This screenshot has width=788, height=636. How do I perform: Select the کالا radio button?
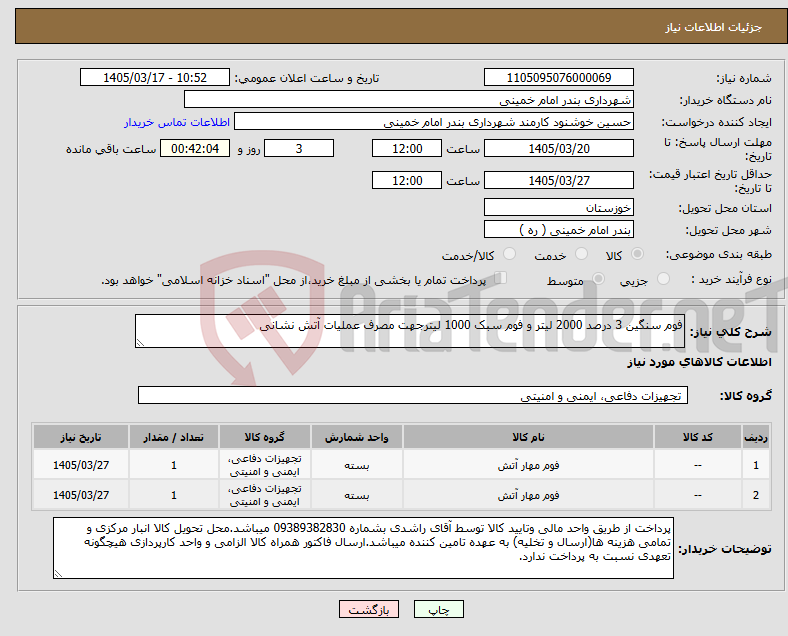[637, 254]
